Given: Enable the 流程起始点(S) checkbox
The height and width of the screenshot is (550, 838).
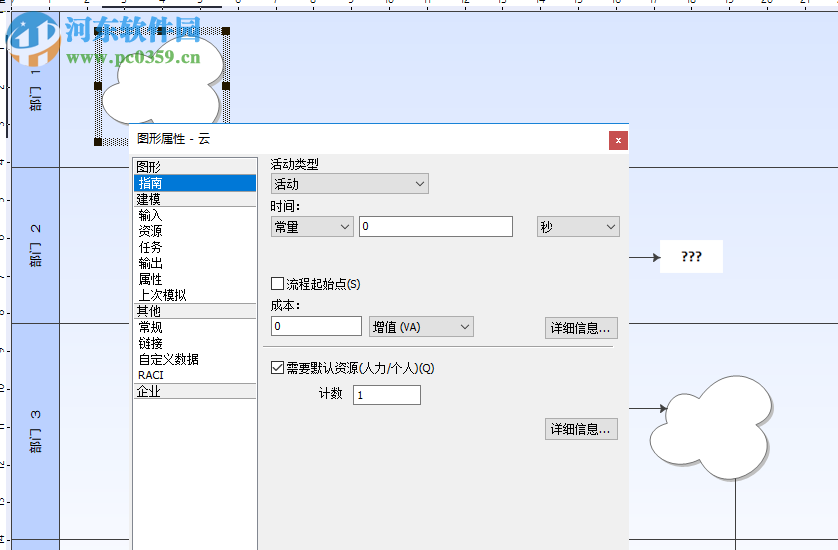Looking at the screenshot, I should point(277,283).
